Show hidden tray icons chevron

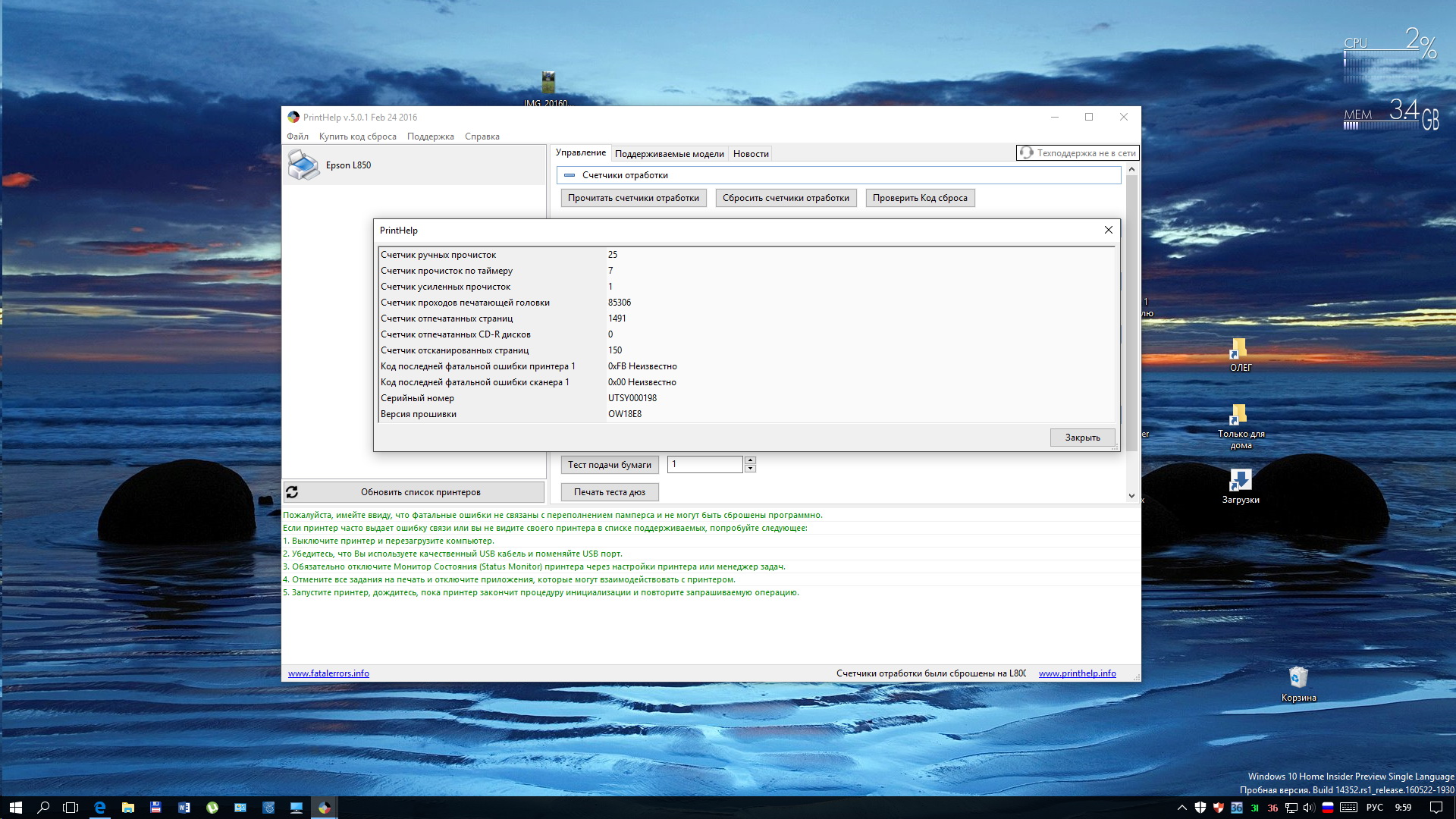pos(1182,808)
